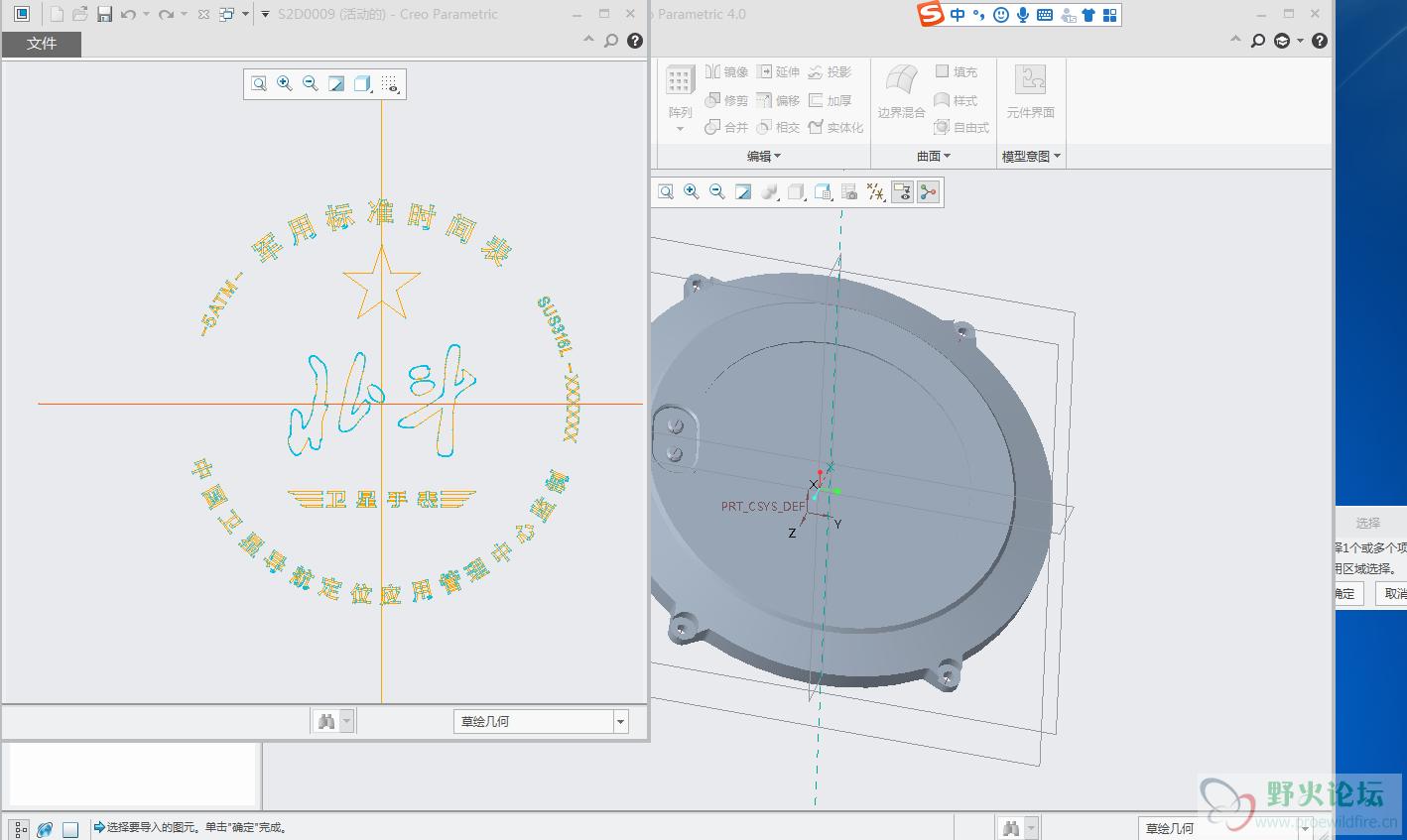
Task: Click Refit icon in main graphics toolbar
Action: coord(666,191)
